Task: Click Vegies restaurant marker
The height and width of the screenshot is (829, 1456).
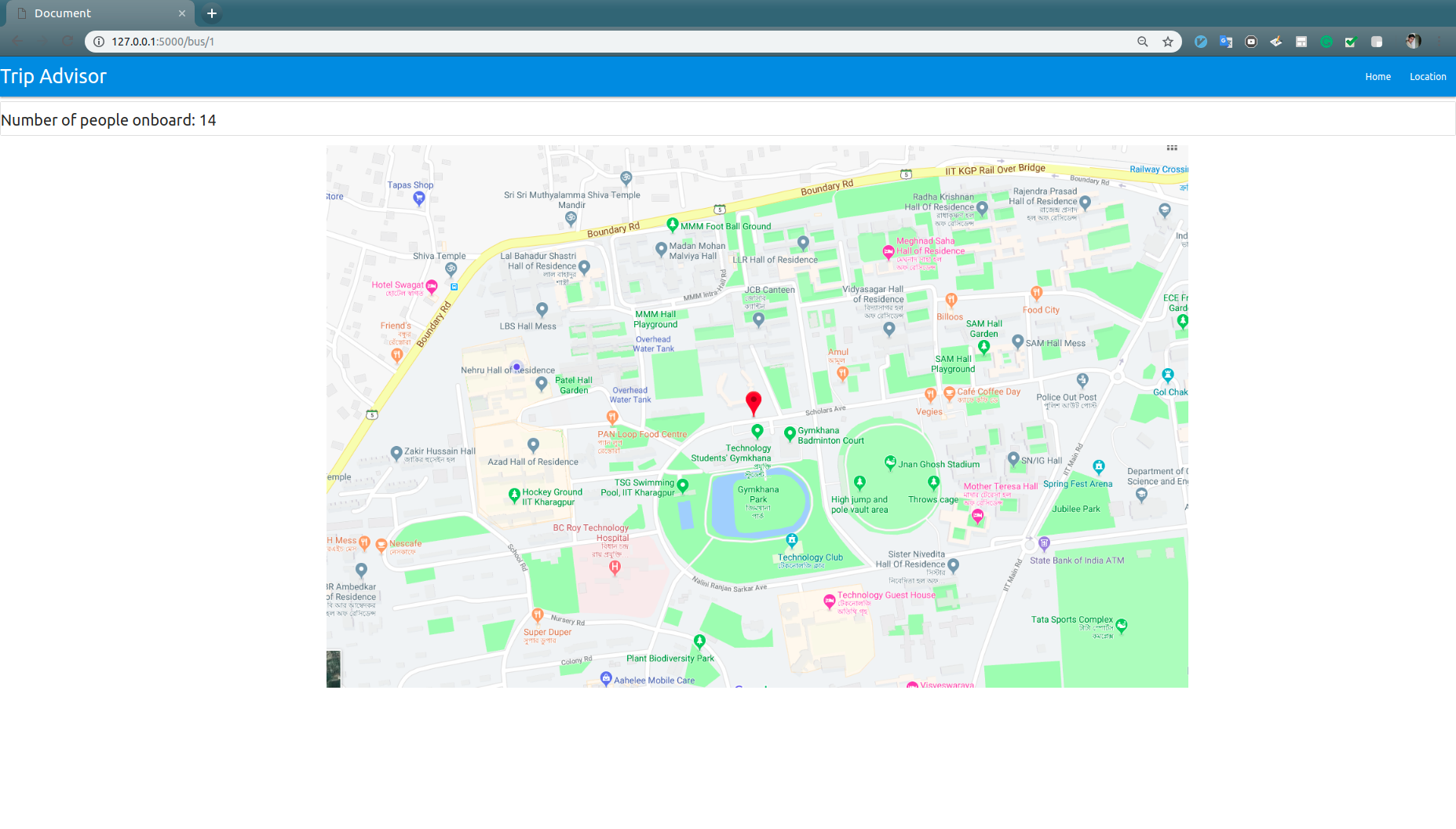Action: tap(930, 395)
